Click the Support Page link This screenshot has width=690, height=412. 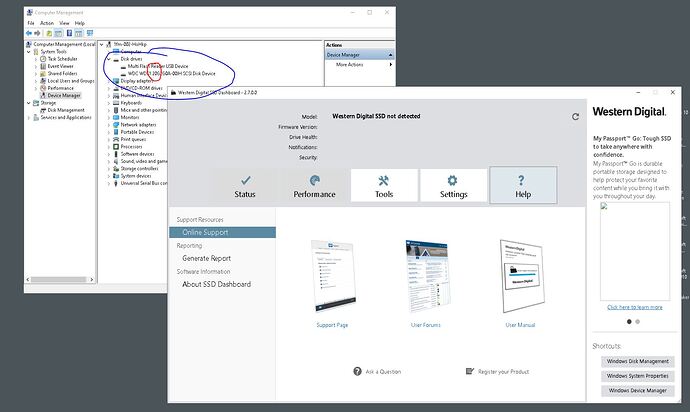[332, 325]
